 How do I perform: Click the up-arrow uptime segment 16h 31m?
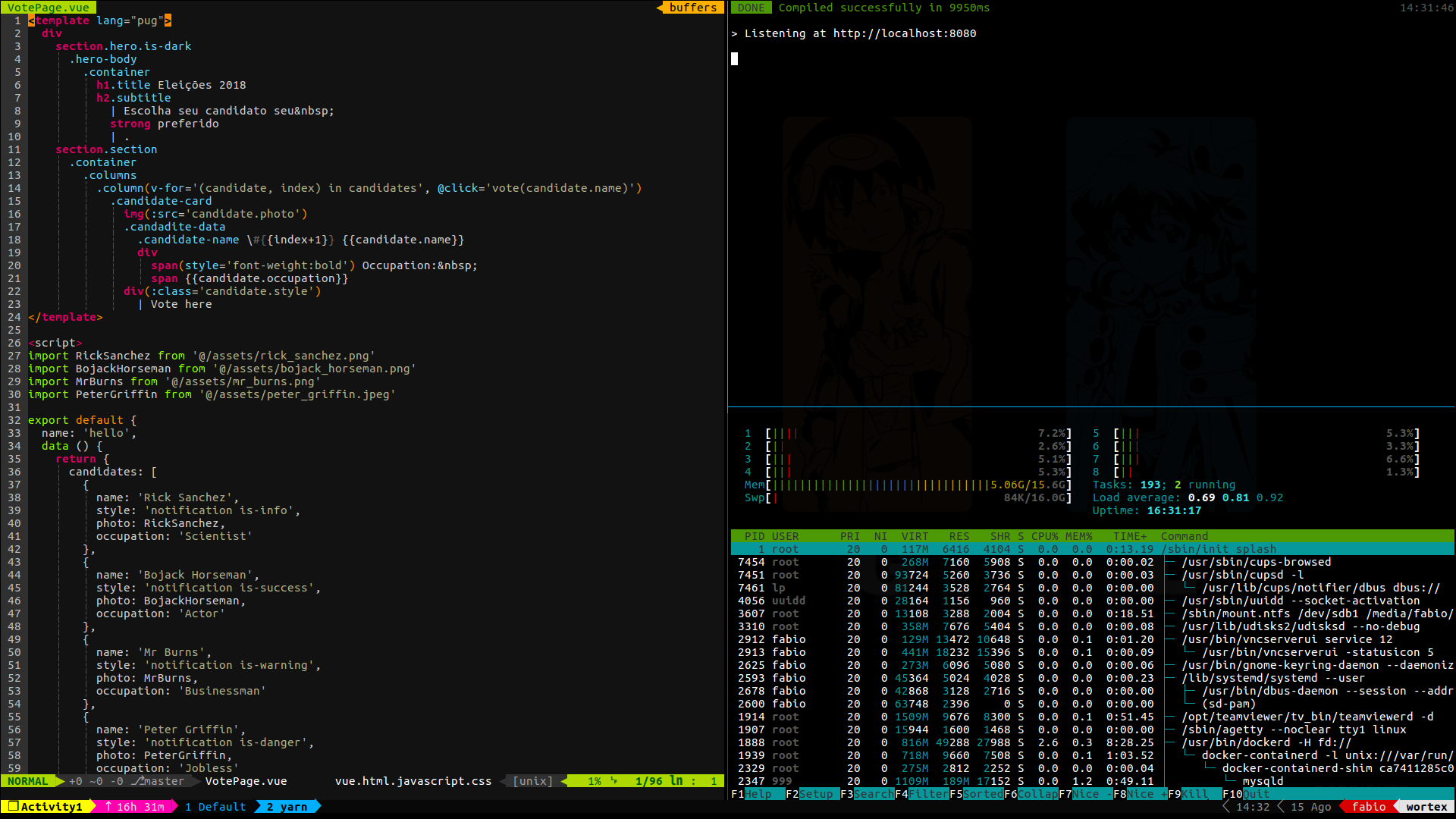134,807
